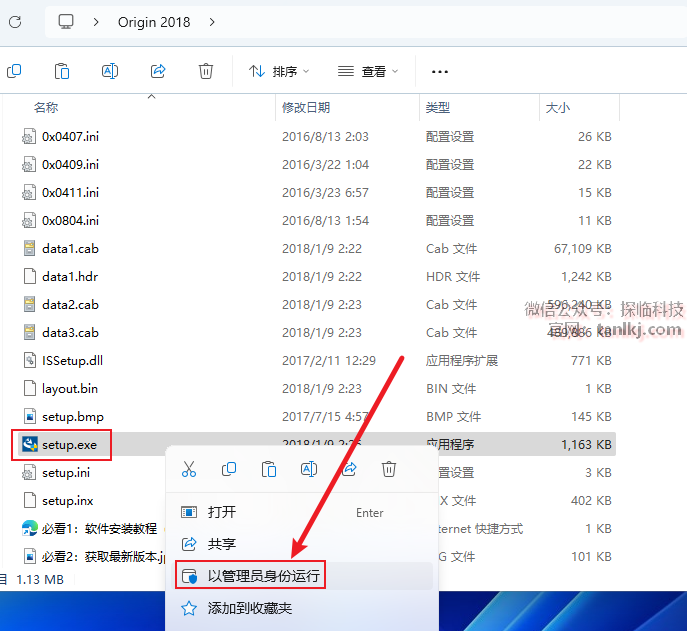Choose 打开 in the context menu

coord(303,512)
